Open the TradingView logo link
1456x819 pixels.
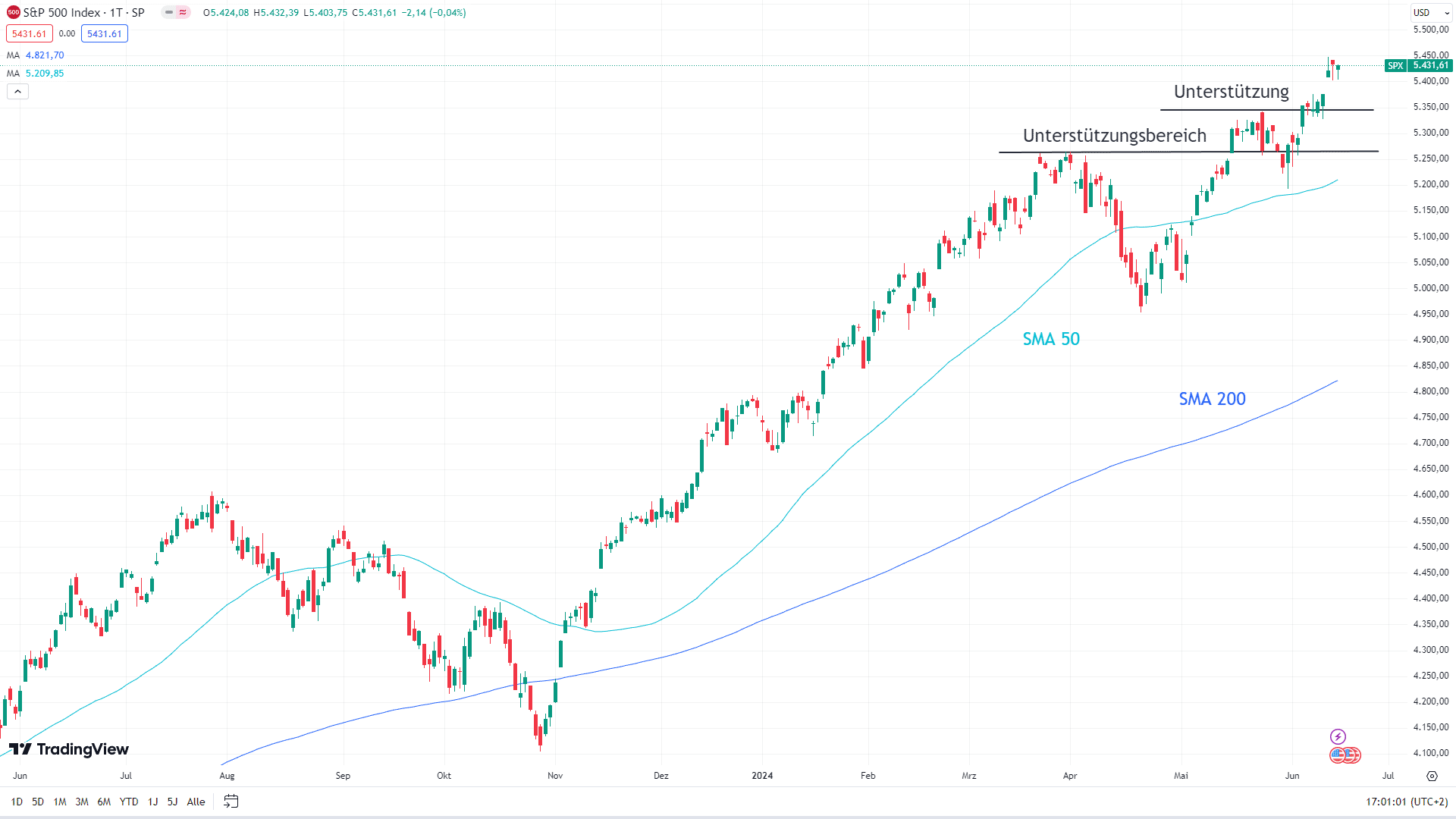tap(69, 749)
